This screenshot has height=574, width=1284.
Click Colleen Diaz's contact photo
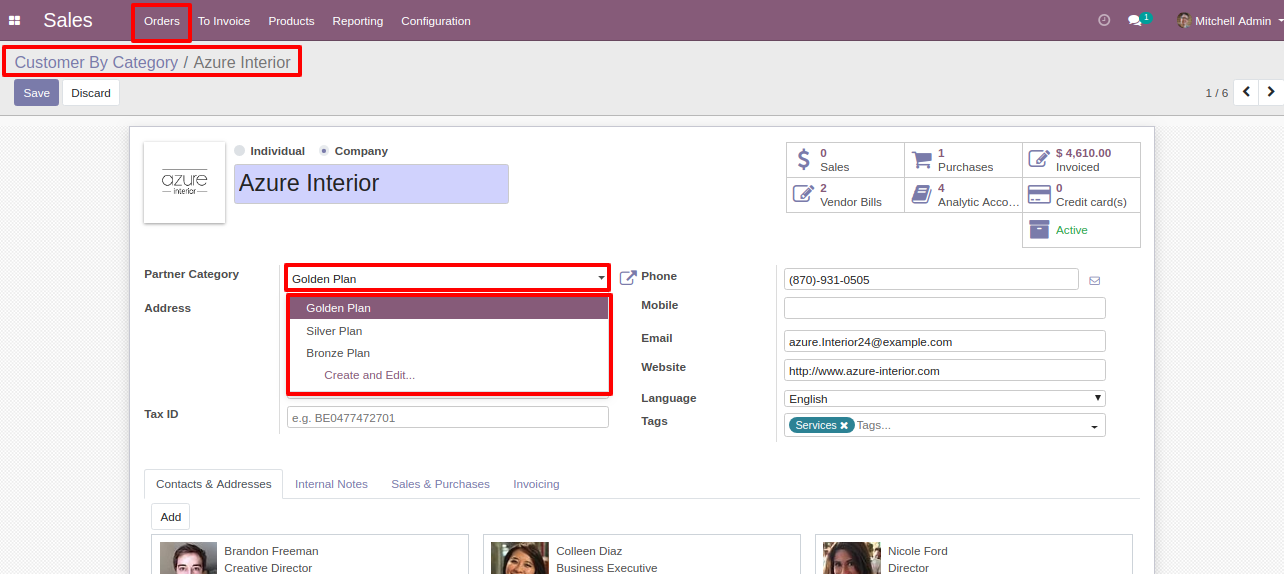(x=520, y=558)
